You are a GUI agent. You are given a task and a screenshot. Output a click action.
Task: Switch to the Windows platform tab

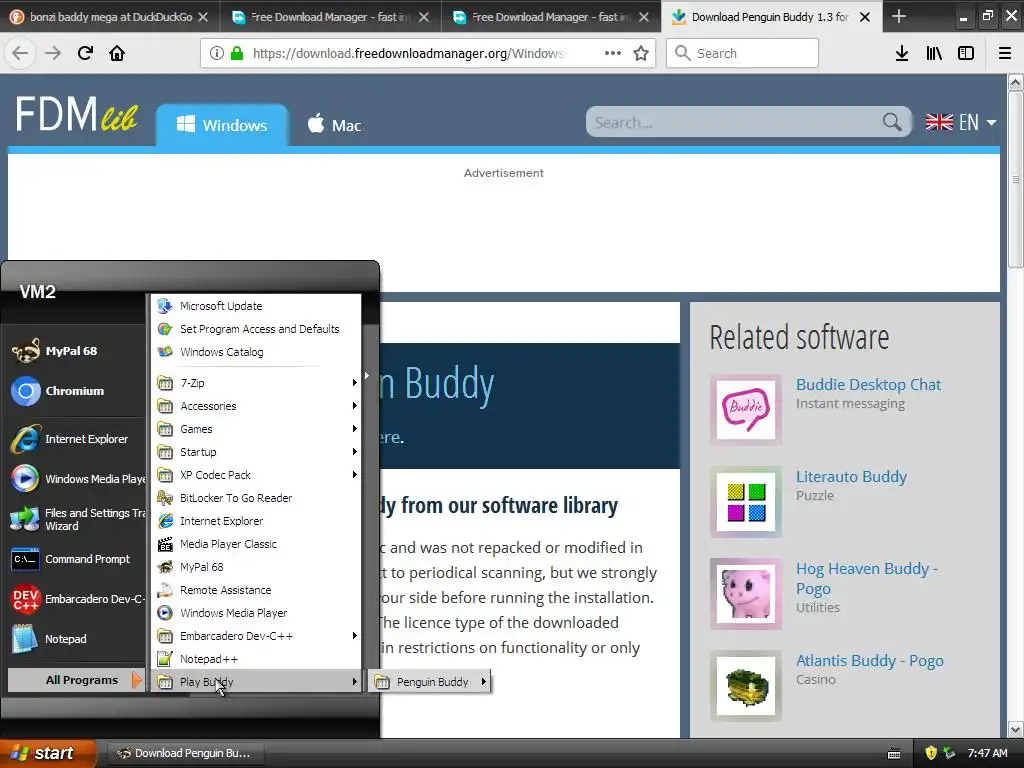click(222, 125)
